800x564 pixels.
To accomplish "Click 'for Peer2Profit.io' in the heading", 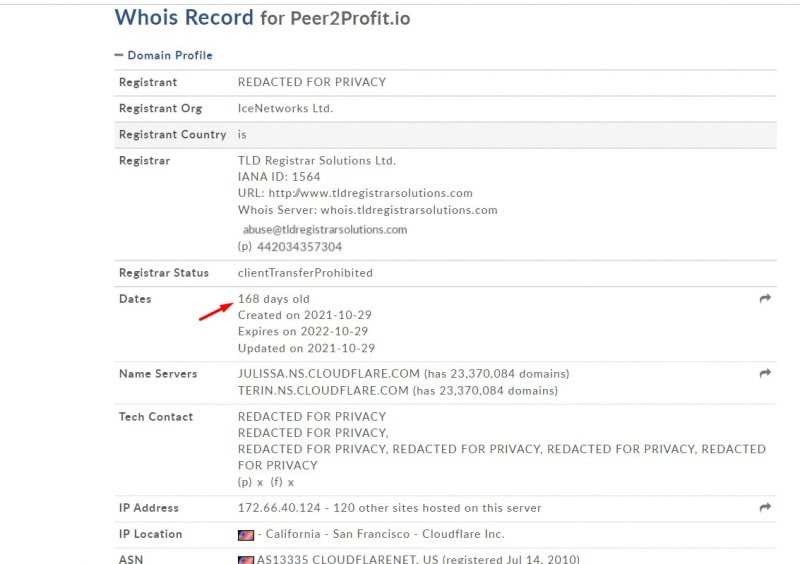I will pyautogui.click(x=335, y=19).
